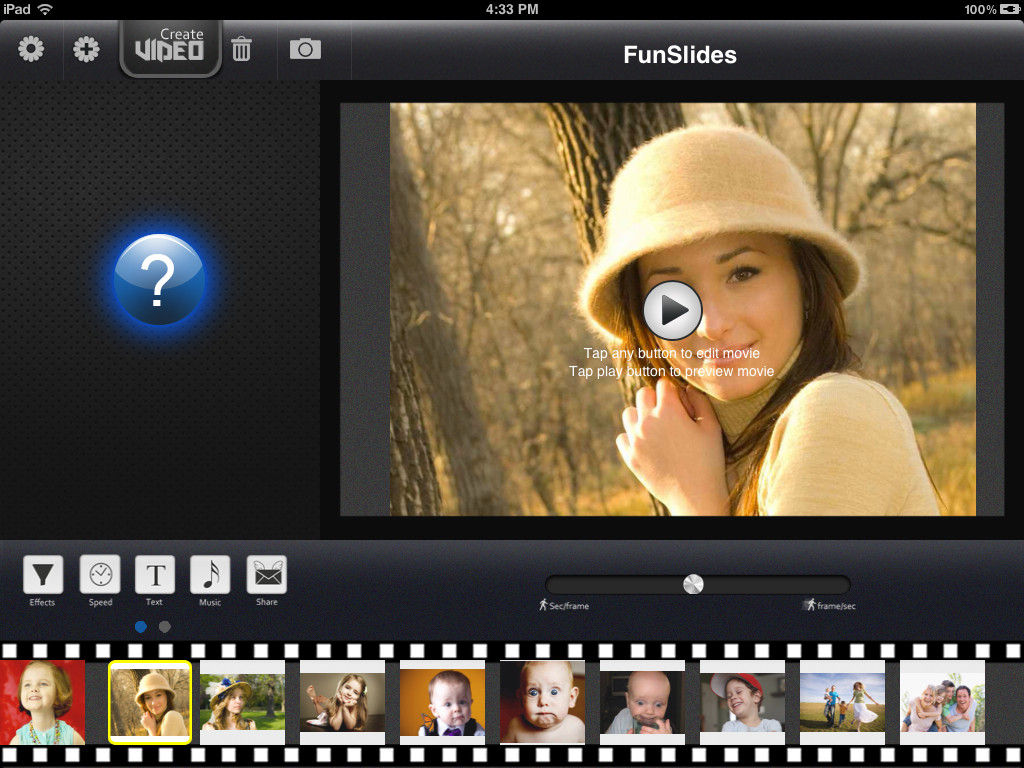Click the add-slide gear with plus icon
The image size is (1024, 768).
(86, 50)
